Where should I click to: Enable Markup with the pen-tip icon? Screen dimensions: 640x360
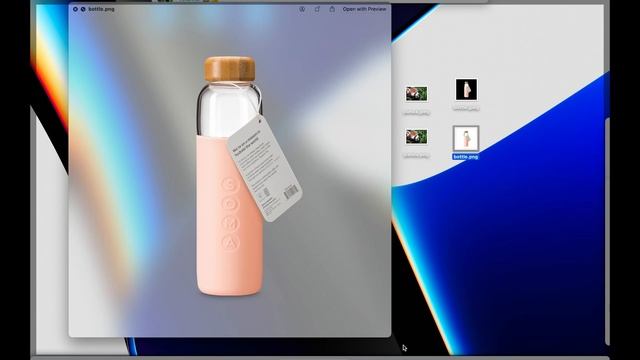pos(302,9)
